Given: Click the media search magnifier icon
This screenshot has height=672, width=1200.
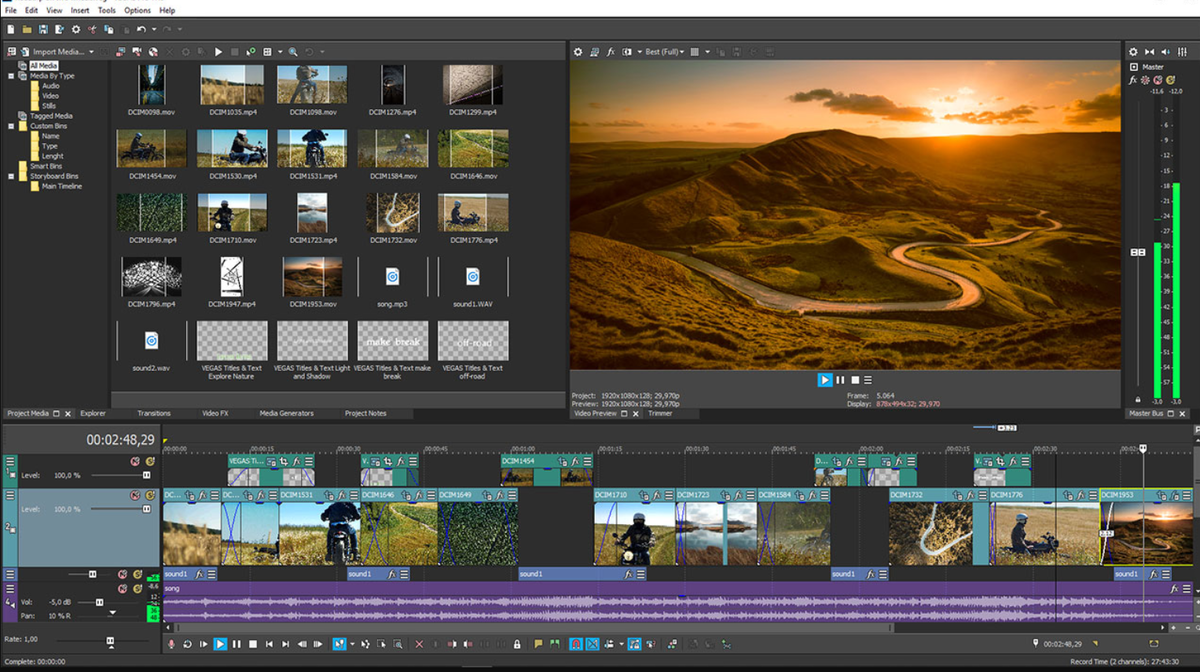Looking at the screenshot, I should pyautogui.click(x=293, y=51).
